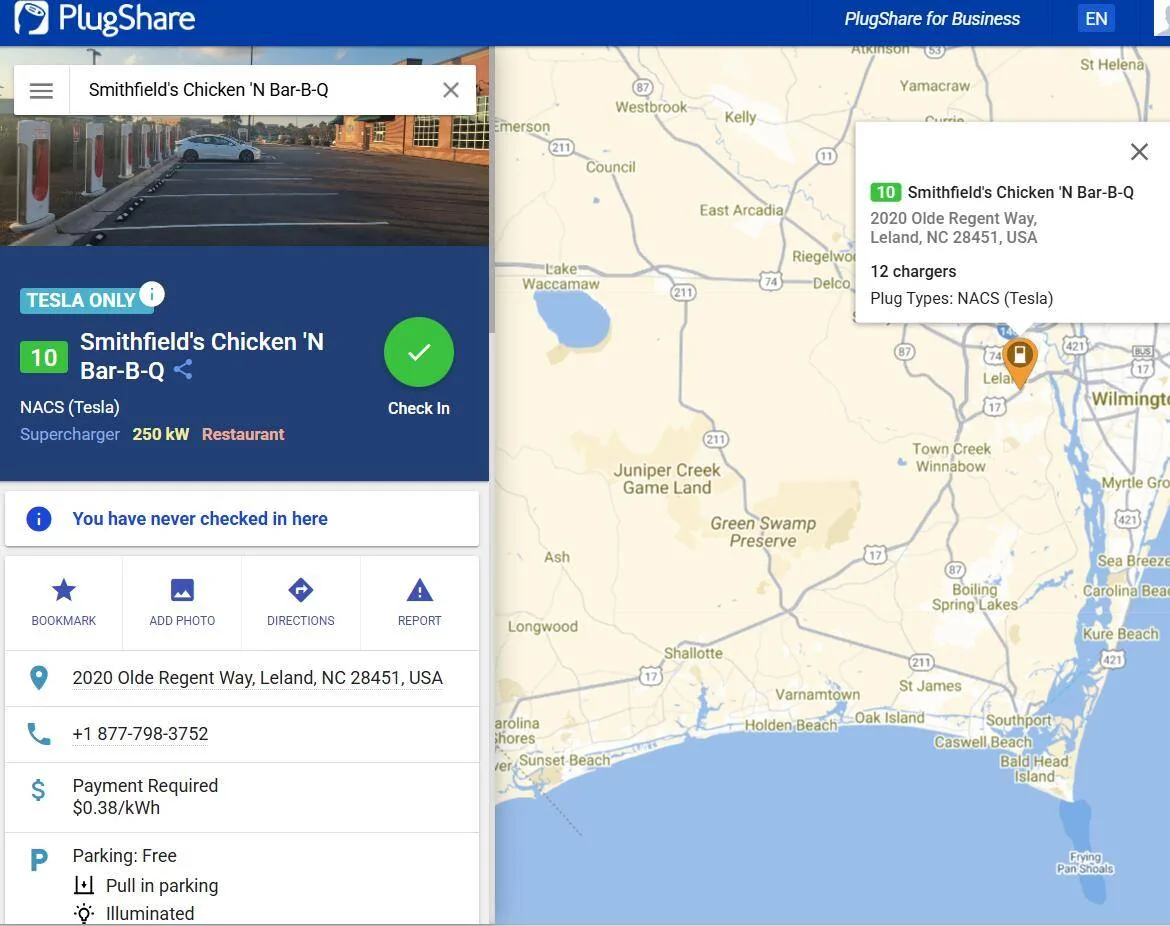Click the 'Payment Required' text
The image size is (1170, 926).
[146, 786]
